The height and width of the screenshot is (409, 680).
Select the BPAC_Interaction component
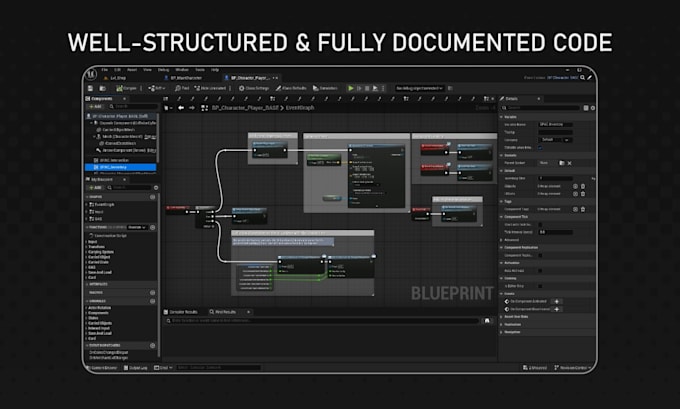coord(114,160)
